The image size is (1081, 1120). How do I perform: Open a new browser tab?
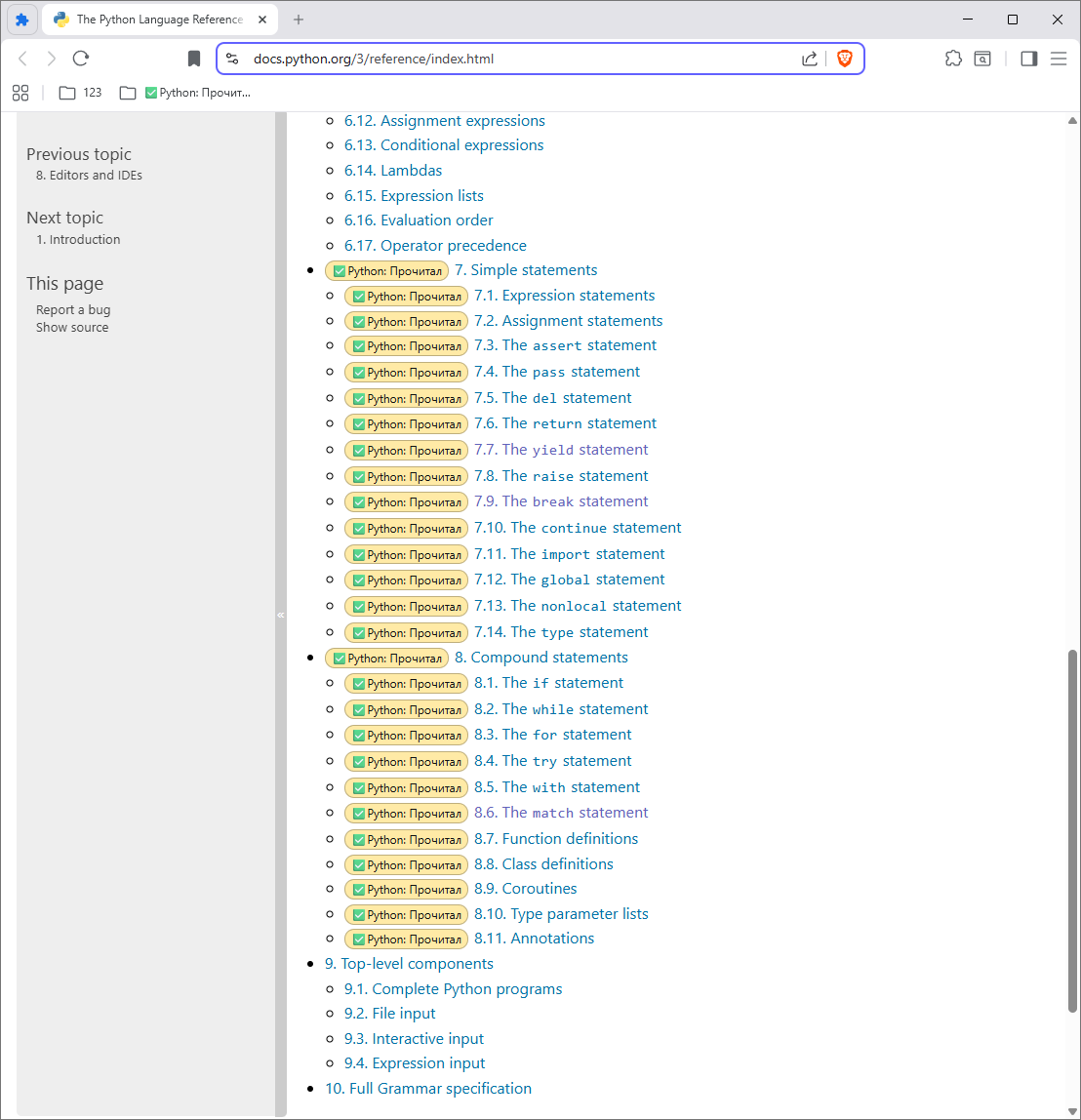point(299,20)
